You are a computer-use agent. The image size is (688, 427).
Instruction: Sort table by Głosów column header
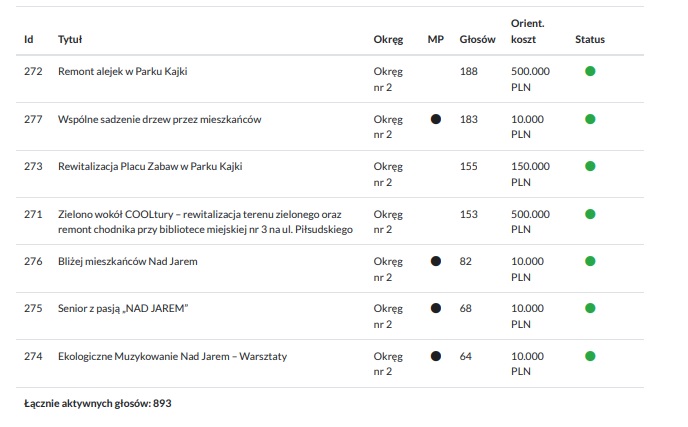(x=478, y=40)
